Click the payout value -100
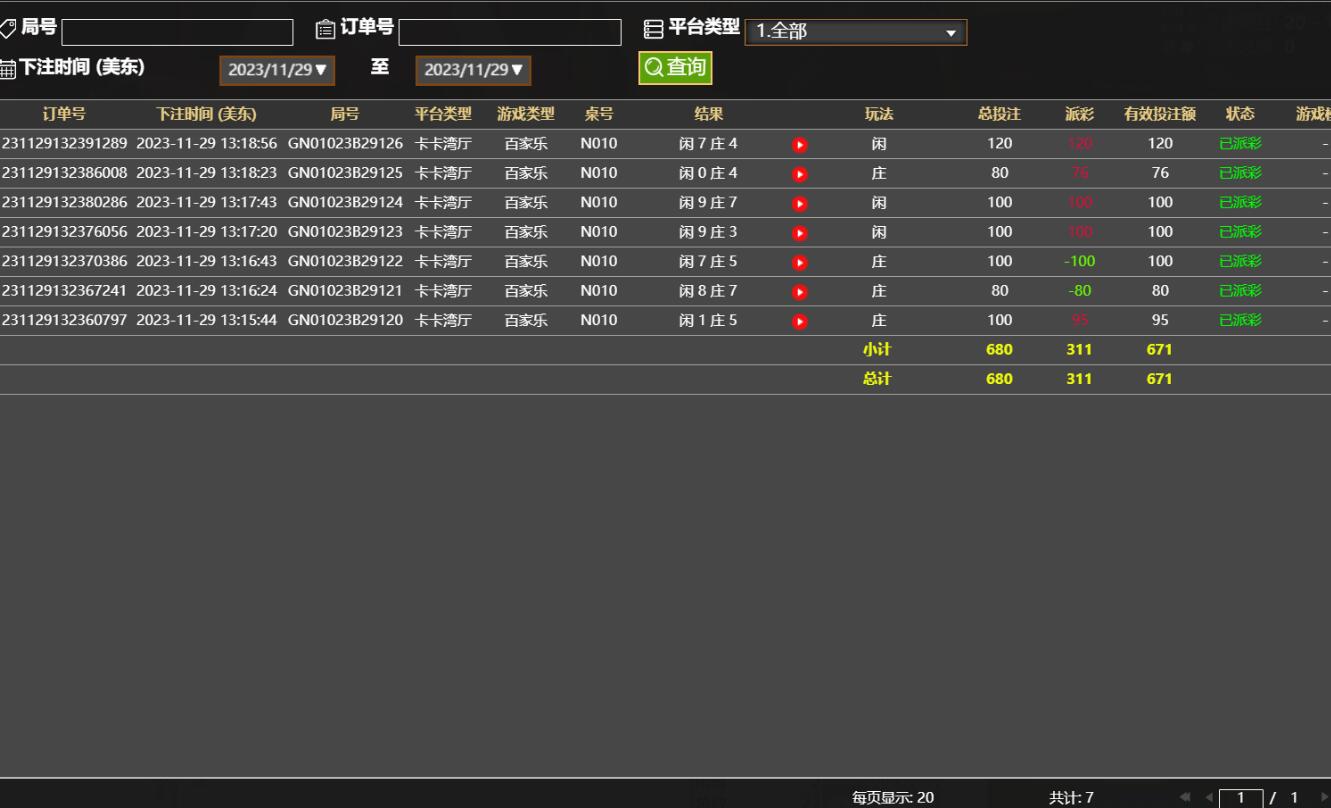Viewport: 1331px width, 808px height. (1079, 262)
